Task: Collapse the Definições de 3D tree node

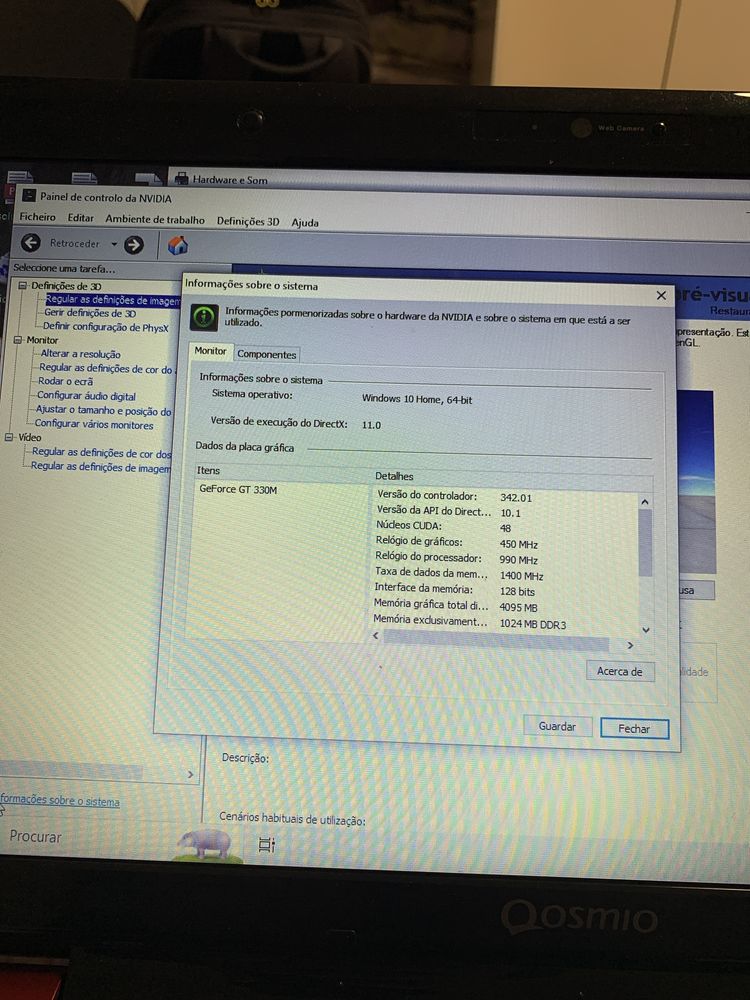Action: (22, 286)
